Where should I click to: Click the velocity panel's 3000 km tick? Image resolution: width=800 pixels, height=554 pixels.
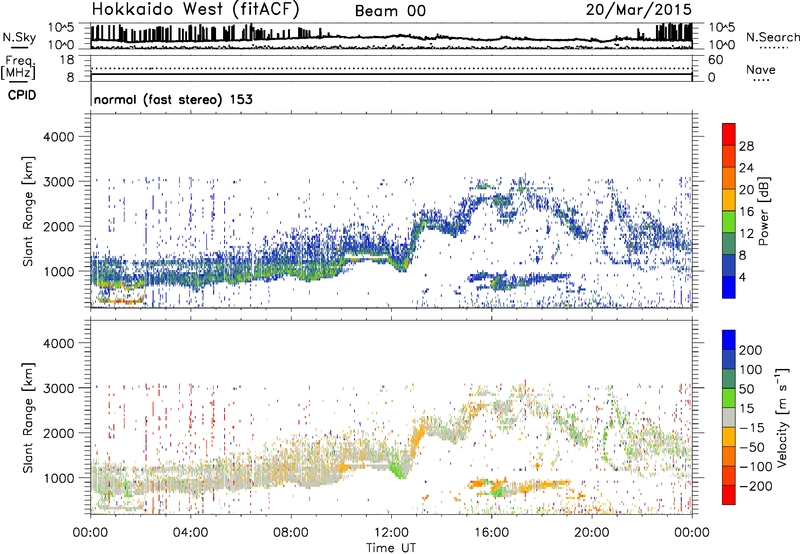[59, 388]
